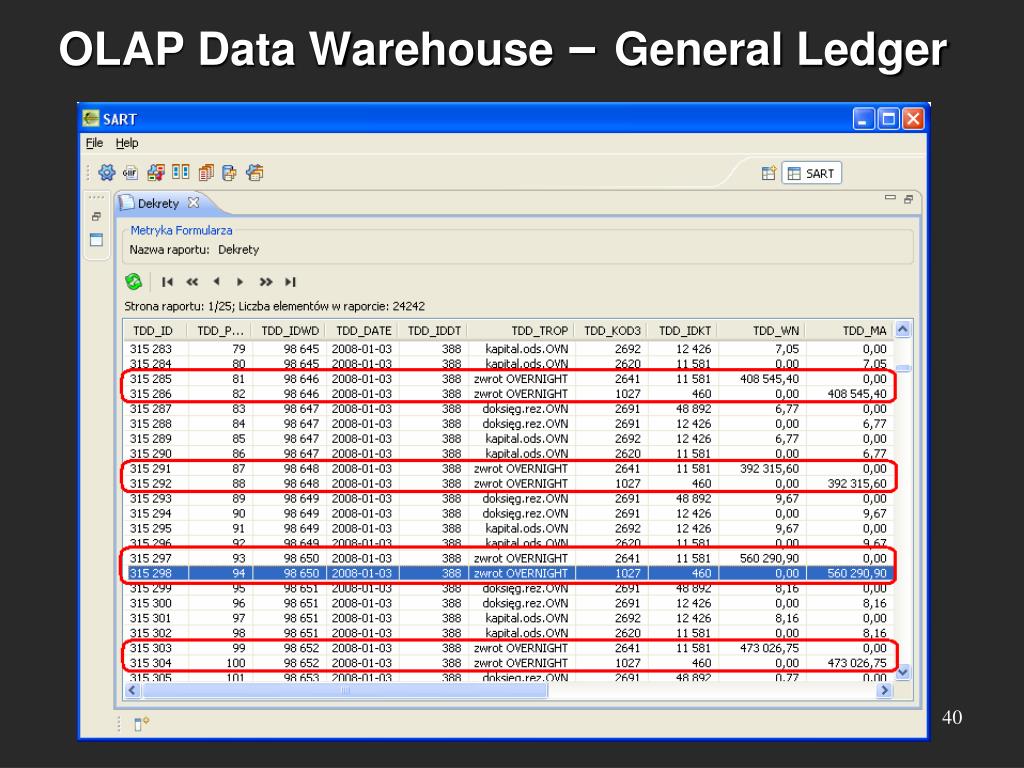
Task: Click the blue database export toolbar icon
Action: pos(229,172)
